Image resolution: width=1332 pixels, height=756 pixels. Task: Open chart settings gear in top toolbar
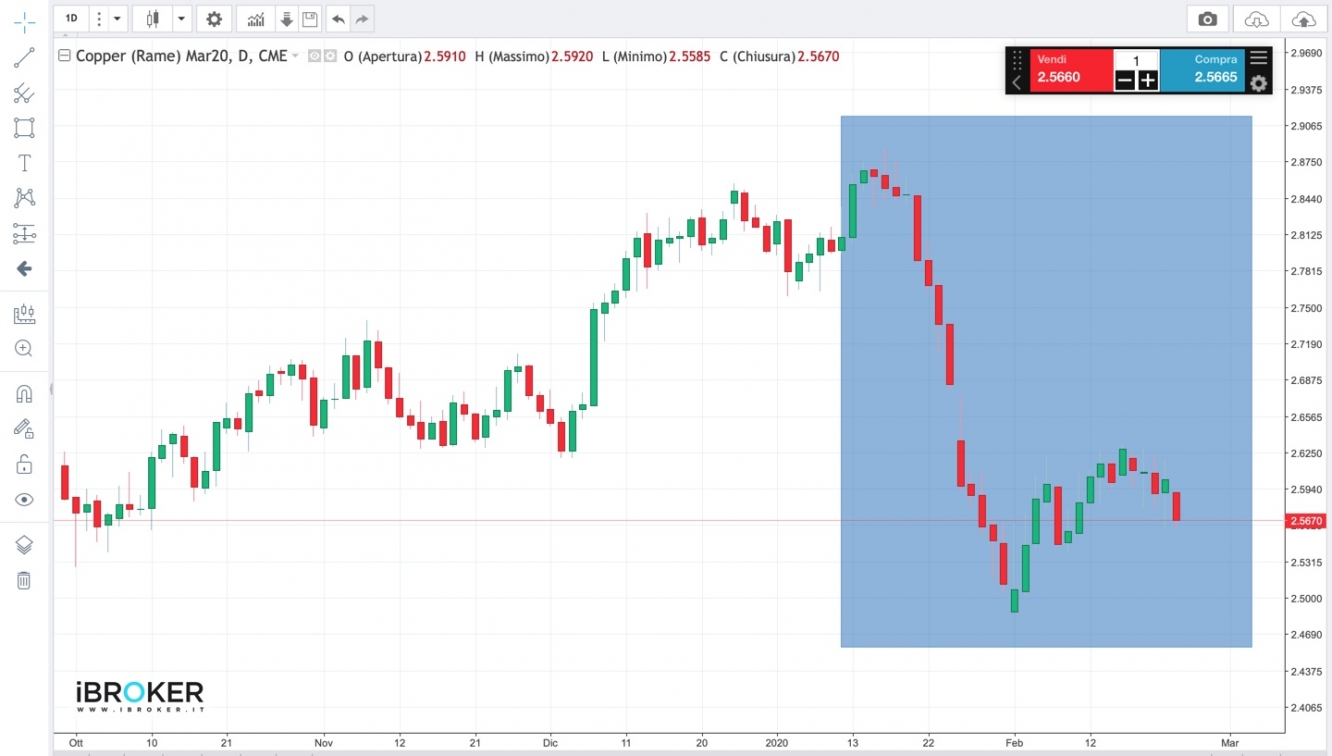214,19
